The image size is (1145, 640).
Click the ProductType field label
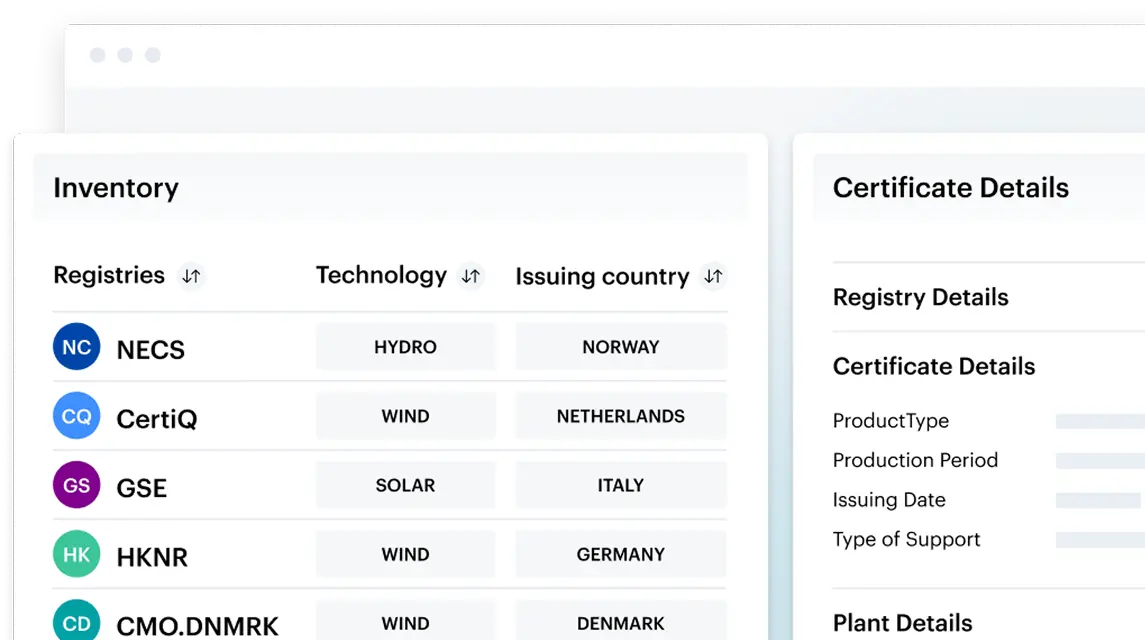[891, 421]
